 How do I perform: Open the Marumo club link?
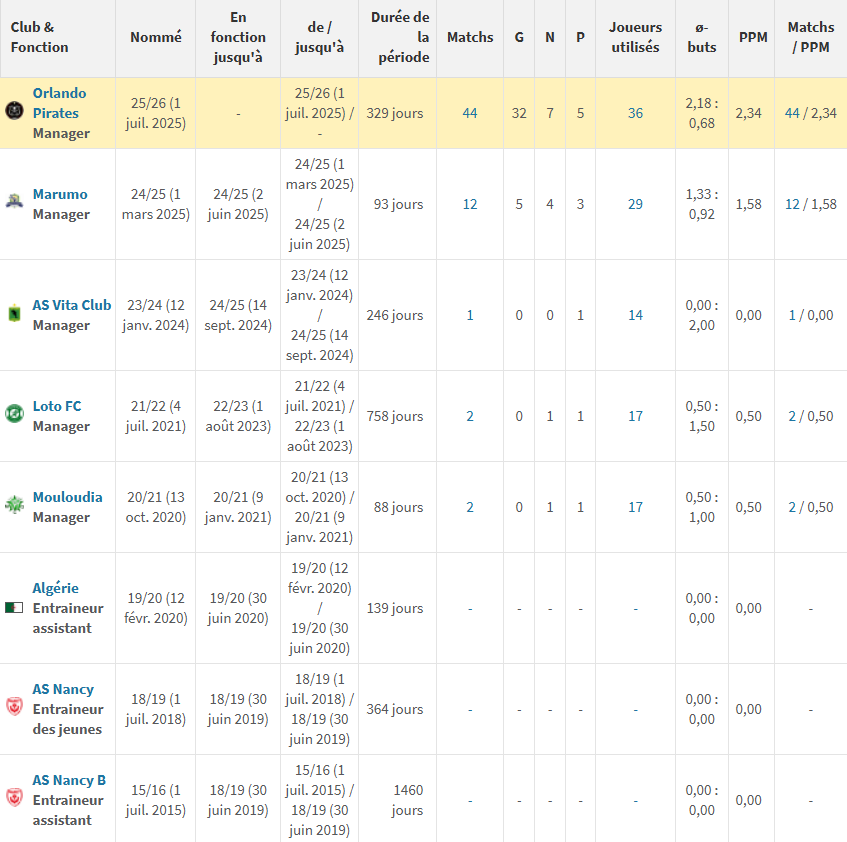pyautogui.click(x=60, y=194)
